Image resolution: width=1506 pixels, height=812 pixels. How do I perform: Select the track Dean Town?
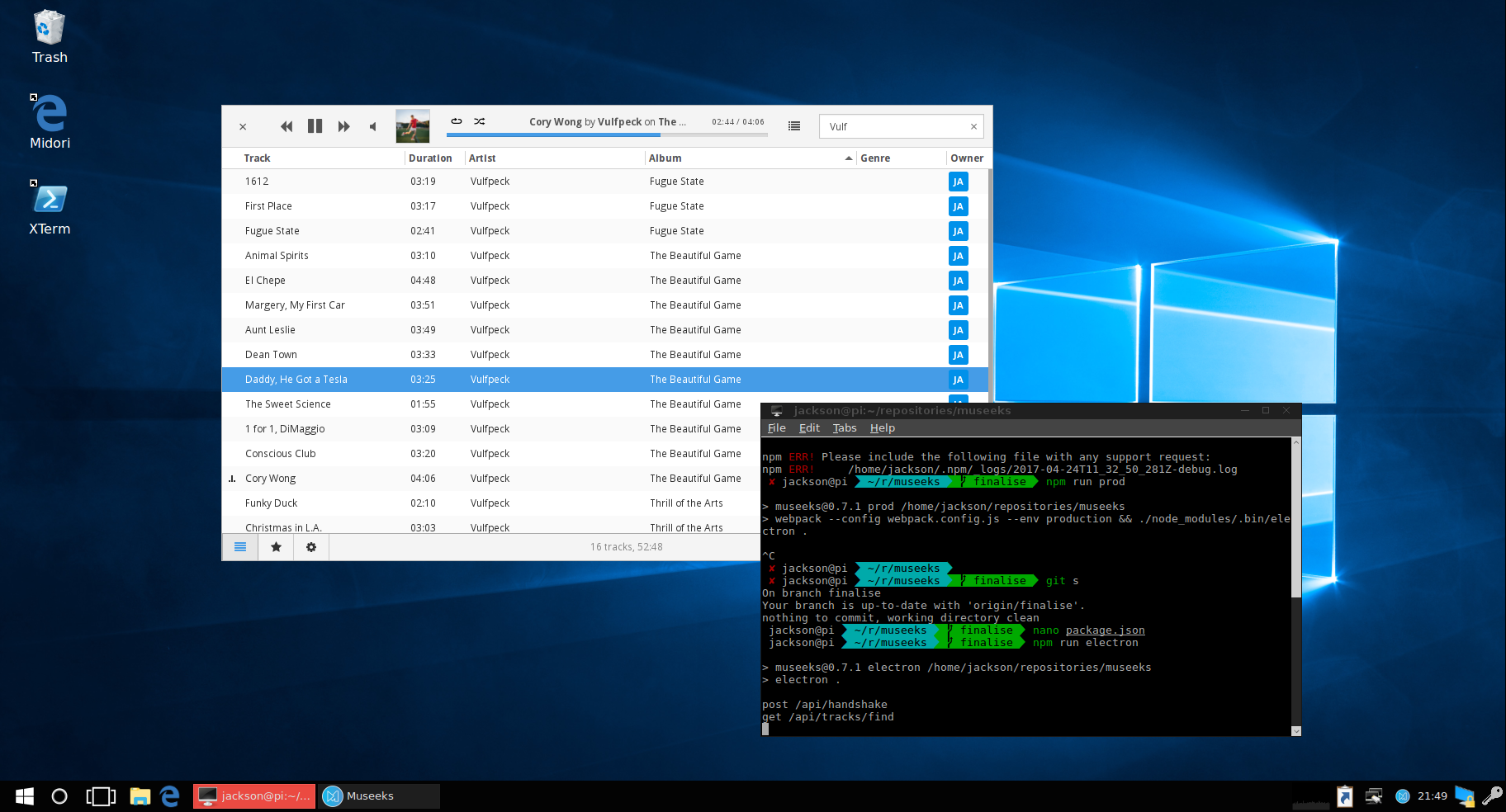click(605, 355)
